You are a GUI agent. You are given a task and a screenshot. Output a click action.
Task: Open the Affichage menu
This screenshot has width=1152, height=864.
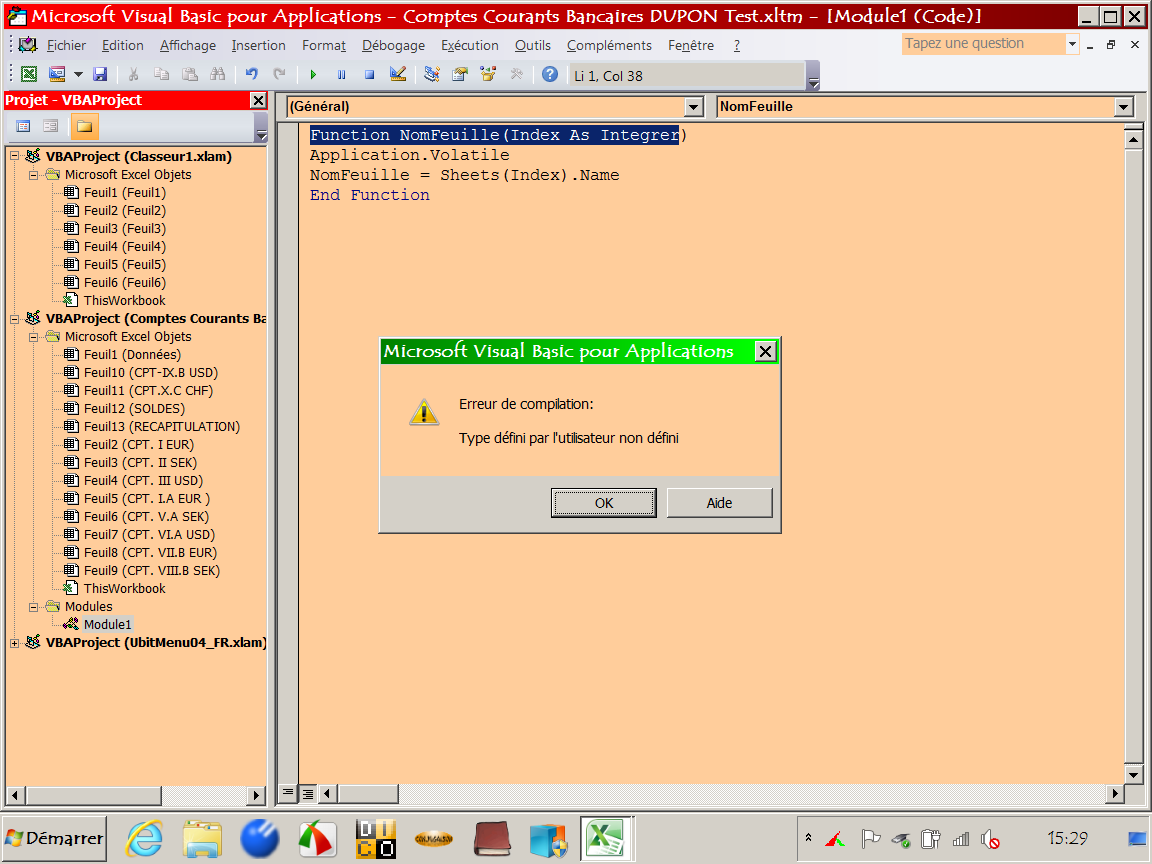tap(188, 46)
